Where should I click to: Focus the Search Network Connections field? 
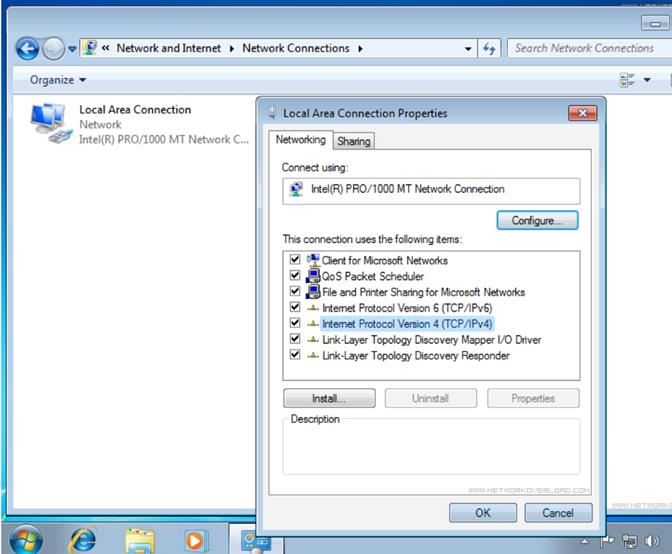589,48
